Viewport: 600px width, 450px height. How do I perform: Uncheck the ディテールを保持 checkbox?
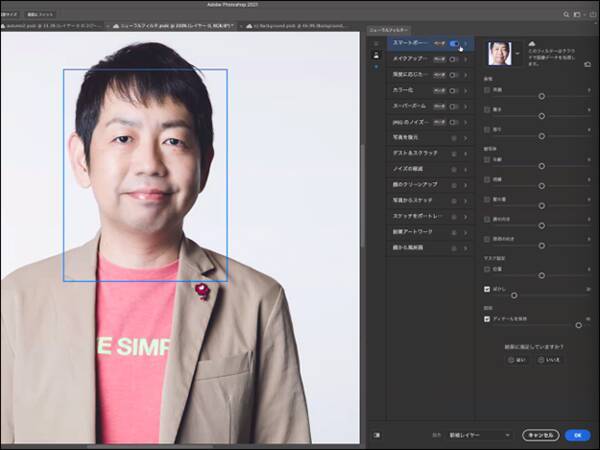pos(487,318)
